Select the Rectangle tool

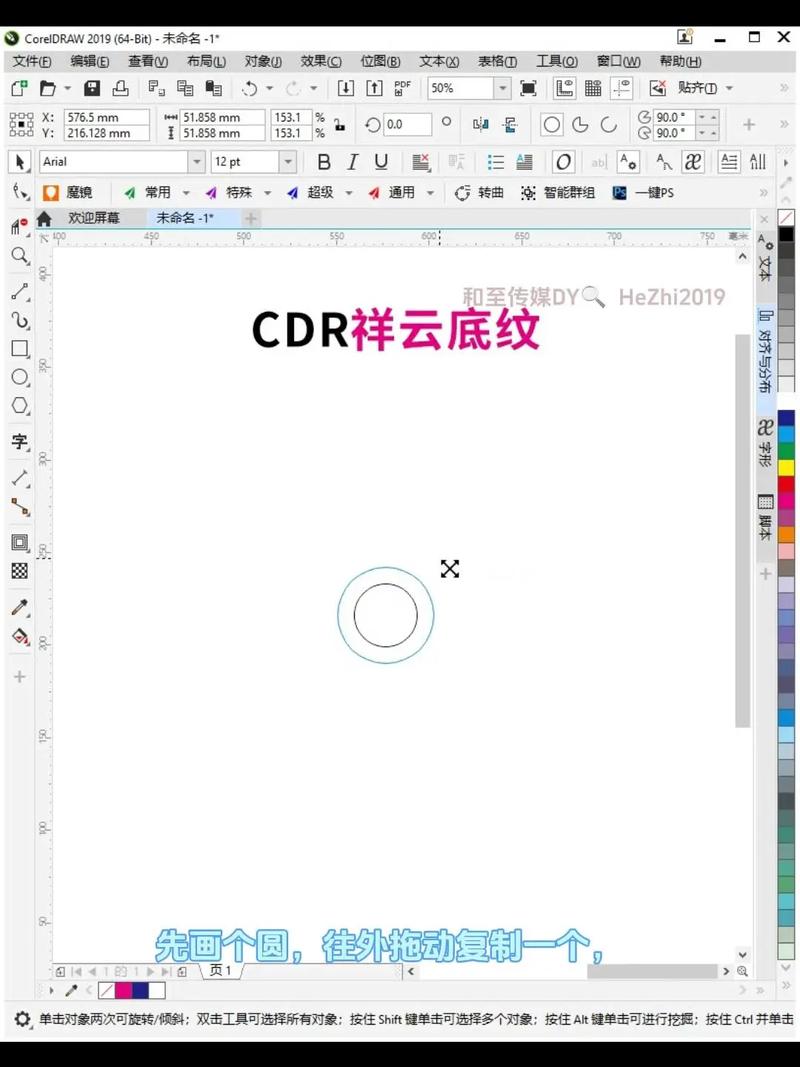[x=20, y=349]
